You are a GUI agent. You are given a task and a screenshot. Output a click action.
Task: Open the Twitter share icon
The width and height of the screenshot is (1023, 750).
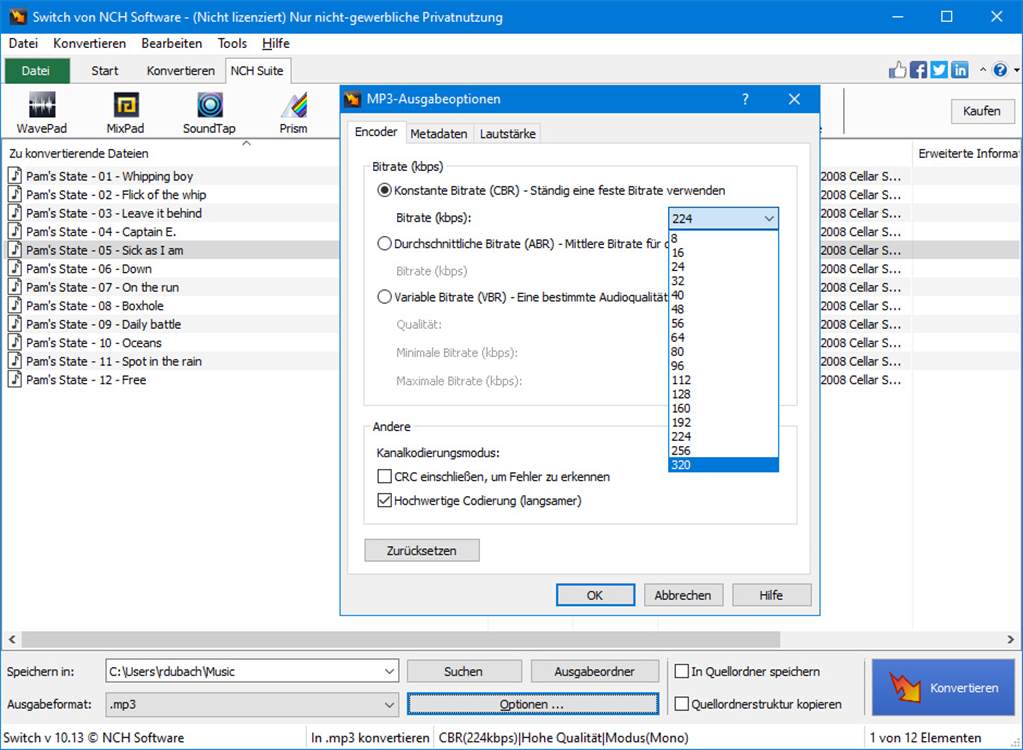[x=939, y=70]
